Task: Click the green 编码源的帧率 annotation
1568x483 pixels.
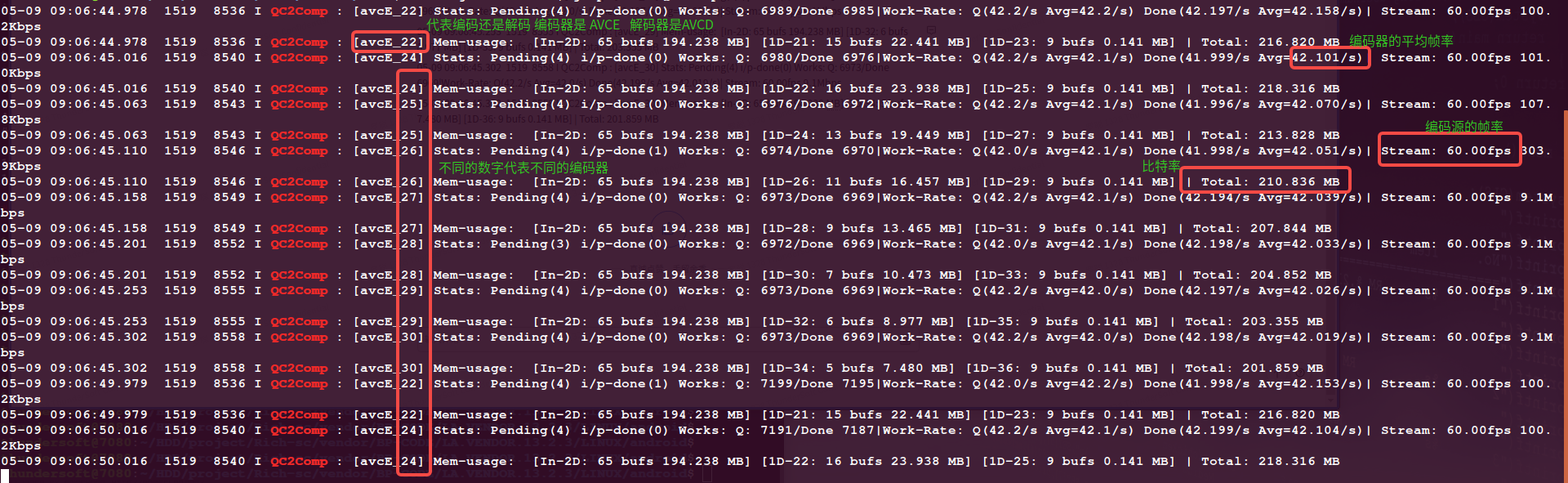Action: tap(1464, 127)
